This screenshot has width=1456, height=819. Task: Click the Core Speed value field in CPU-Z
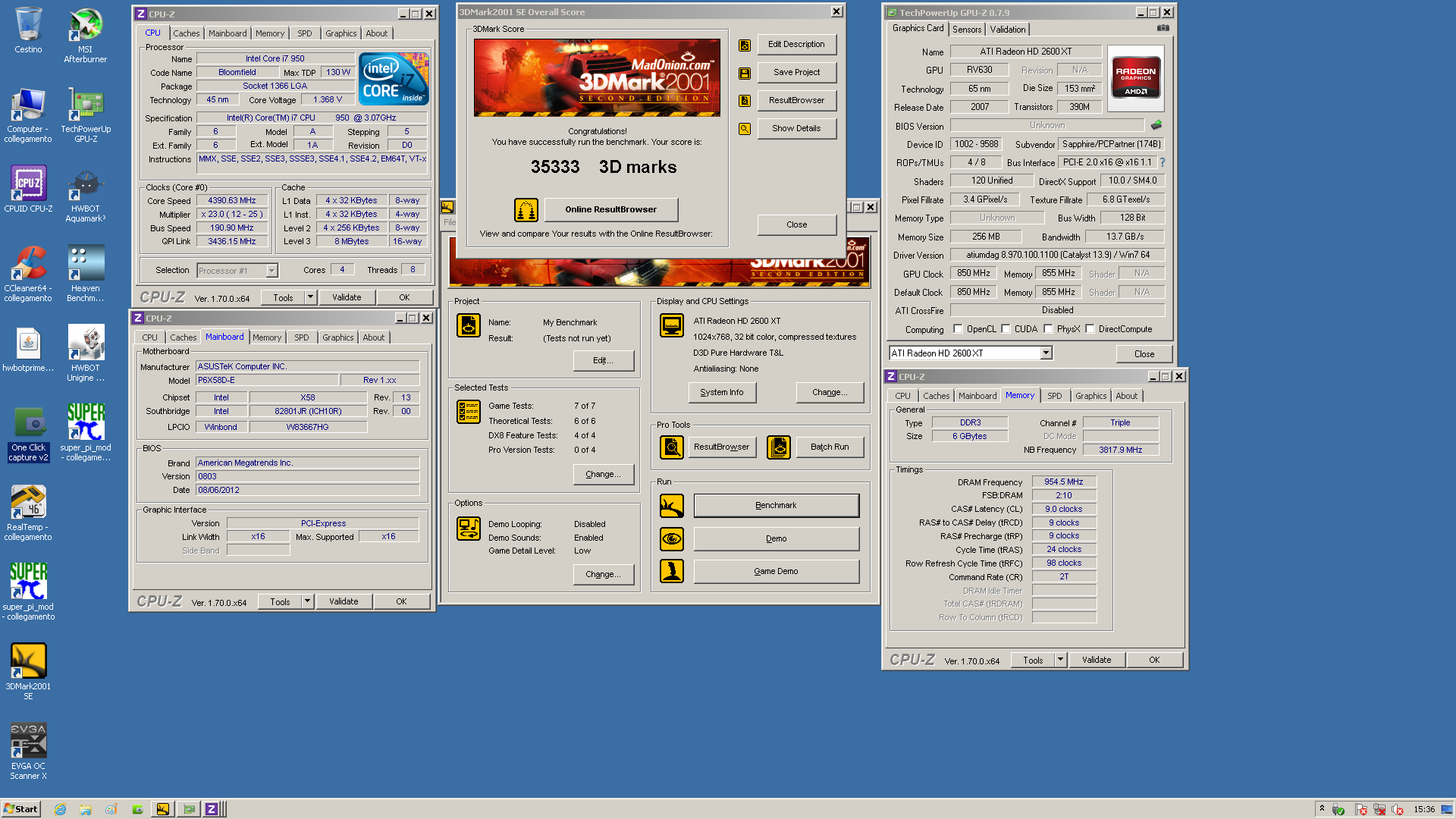tap(232, 200)
